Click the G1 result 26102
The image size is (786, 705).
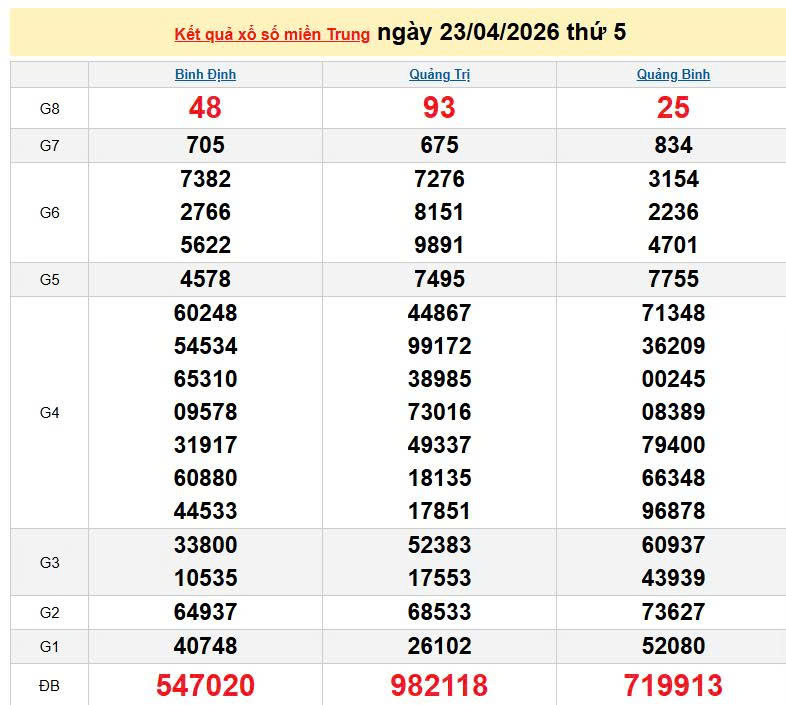439,646
